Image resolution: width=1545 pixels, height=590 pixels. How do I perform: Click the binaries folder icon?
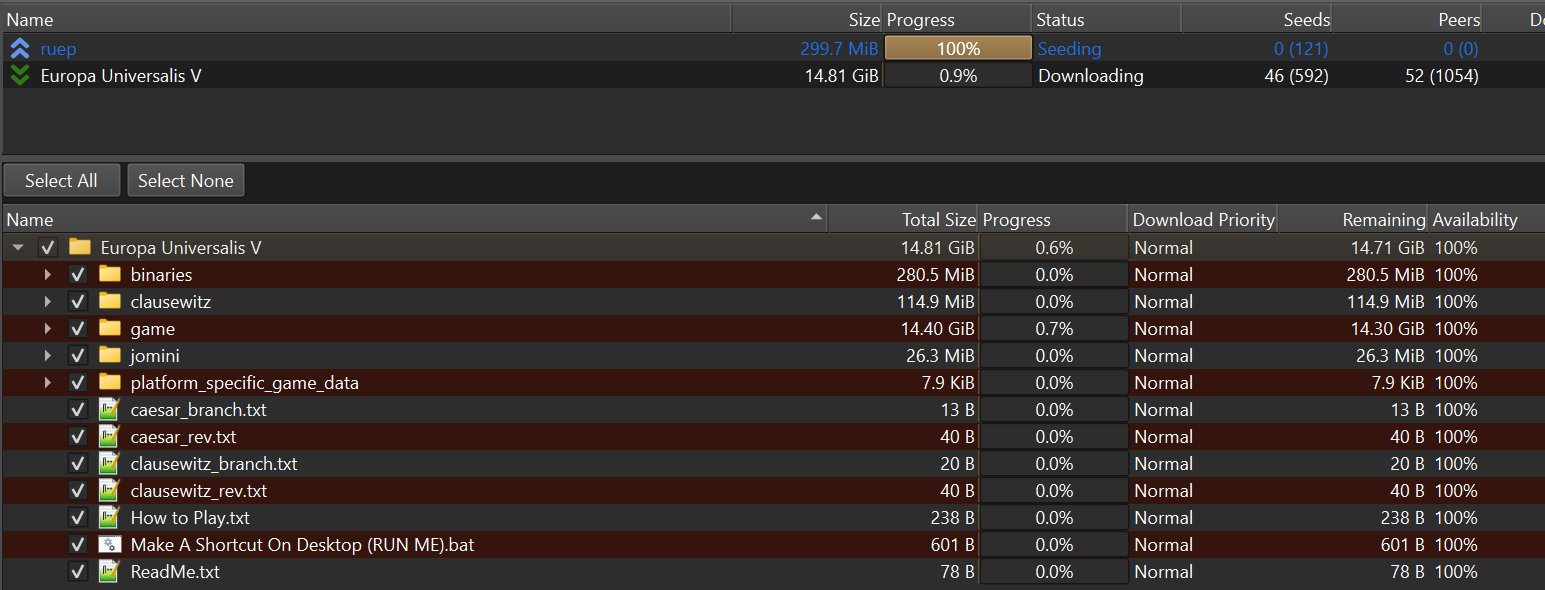point(110,274)
